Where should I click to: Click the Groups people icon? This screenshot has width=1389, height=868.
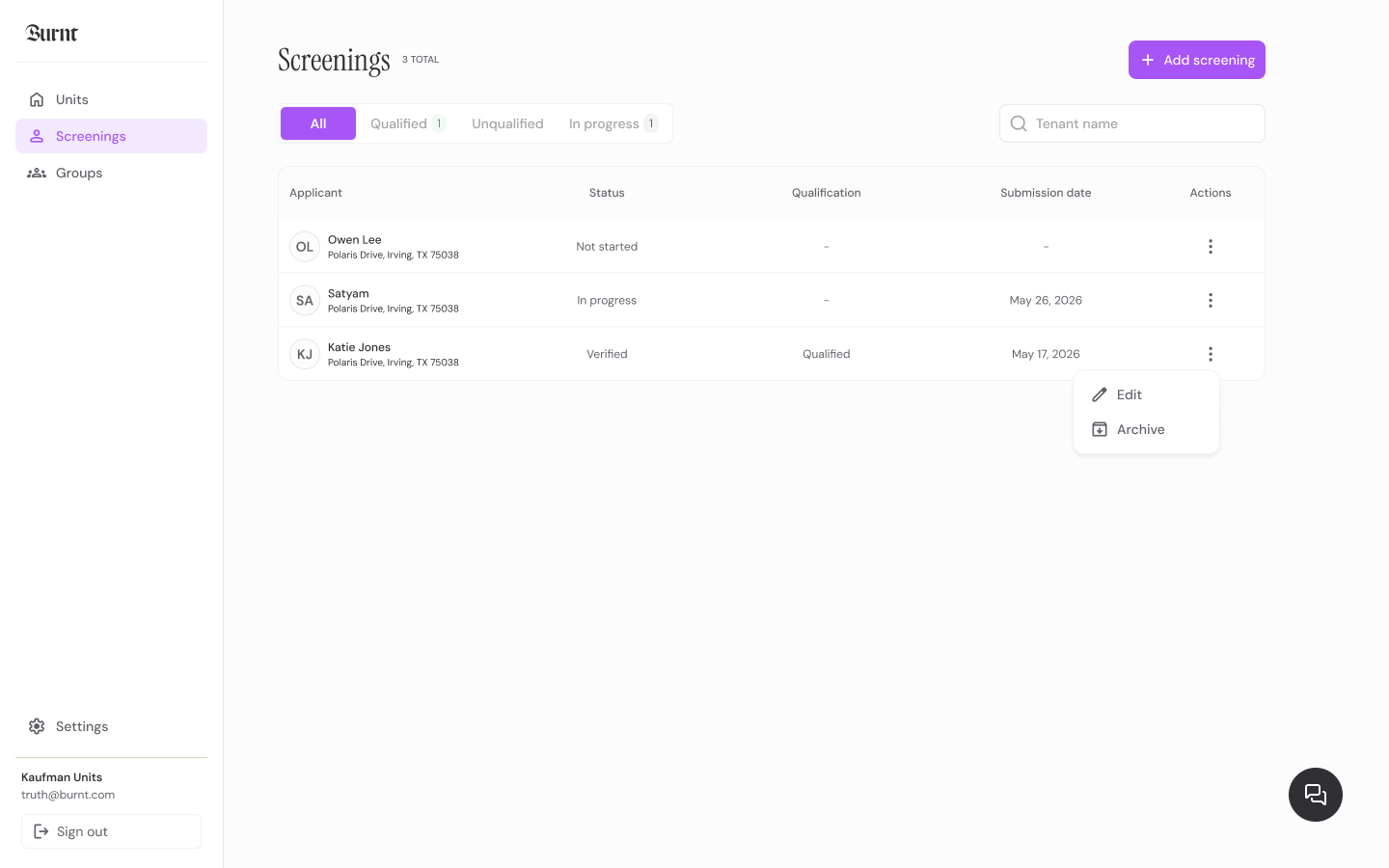[37, 173]
